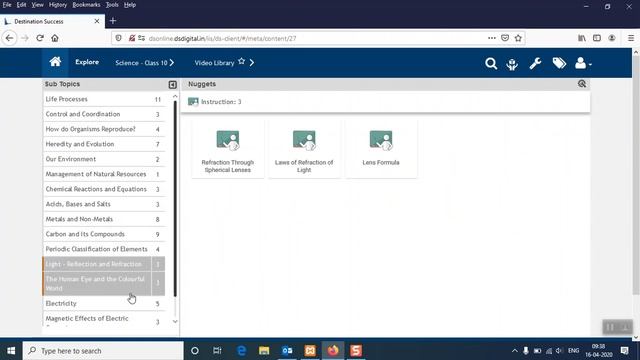The width and height of the screenshot is (640, 360).
Task: Bookmark this page with the star
Action: [518, 38]
